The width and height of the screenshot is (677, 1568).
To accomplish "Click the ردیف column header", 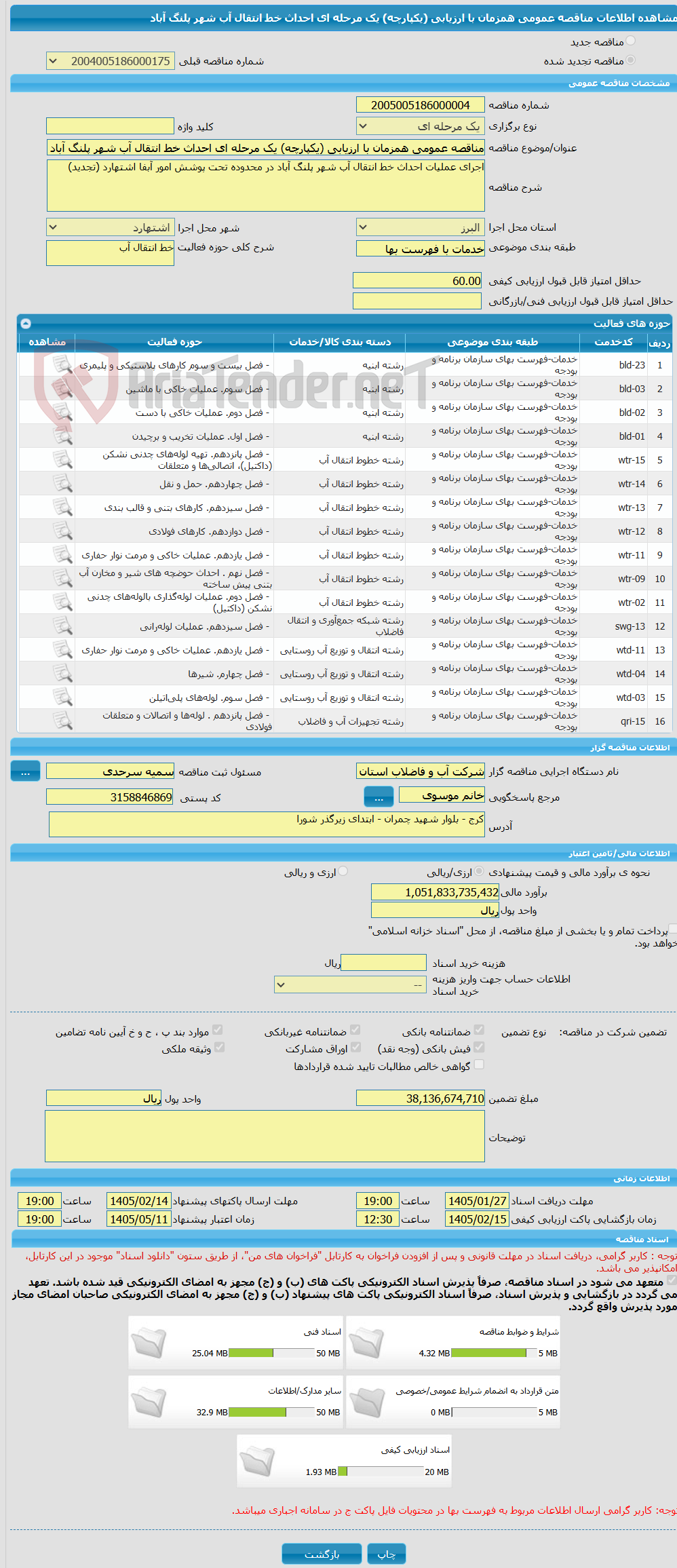I will pos(659,342).
